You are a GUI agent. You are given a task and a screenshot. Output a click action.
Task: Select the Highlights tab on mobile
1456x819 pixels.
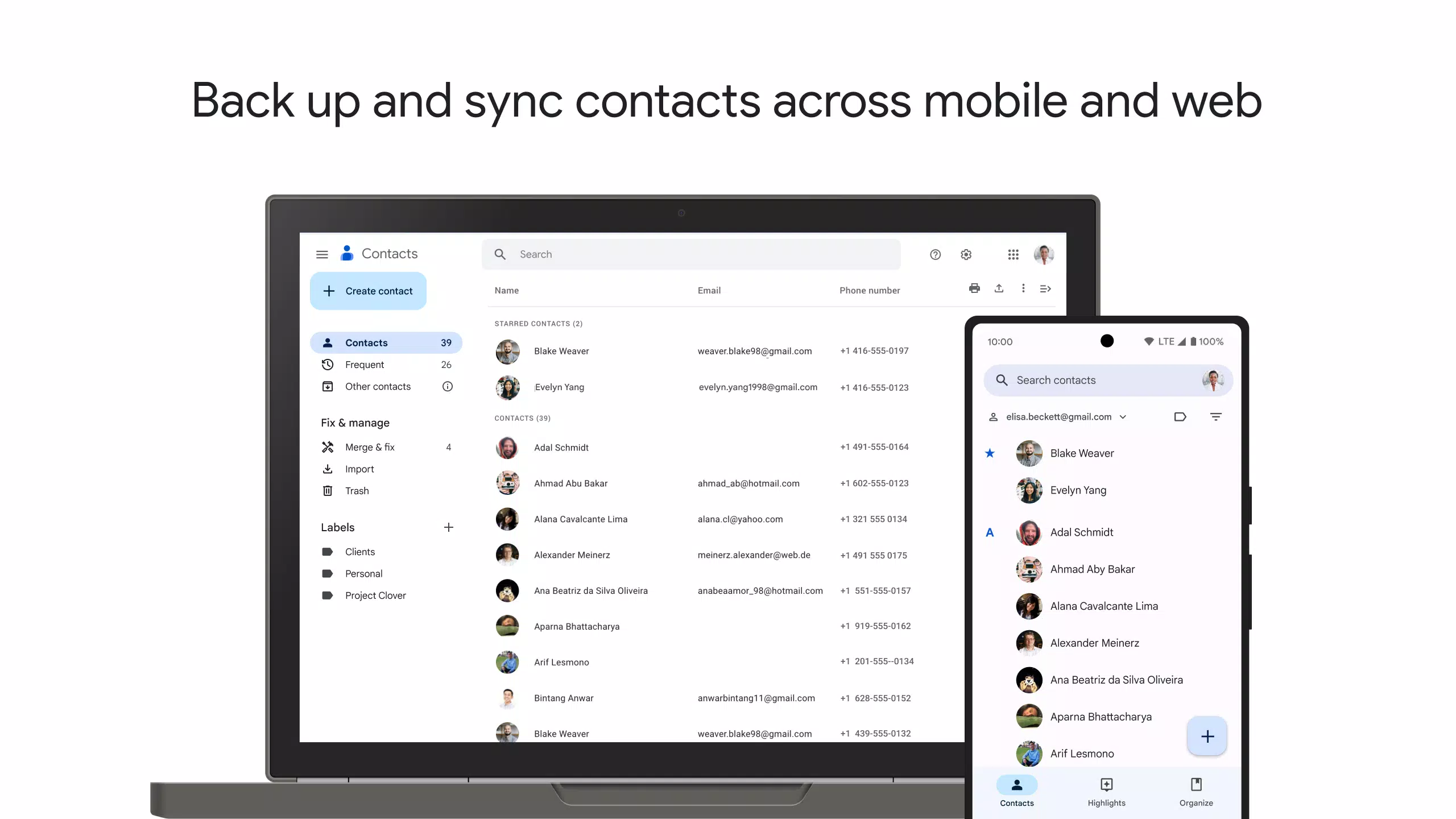pos(1107,791)
